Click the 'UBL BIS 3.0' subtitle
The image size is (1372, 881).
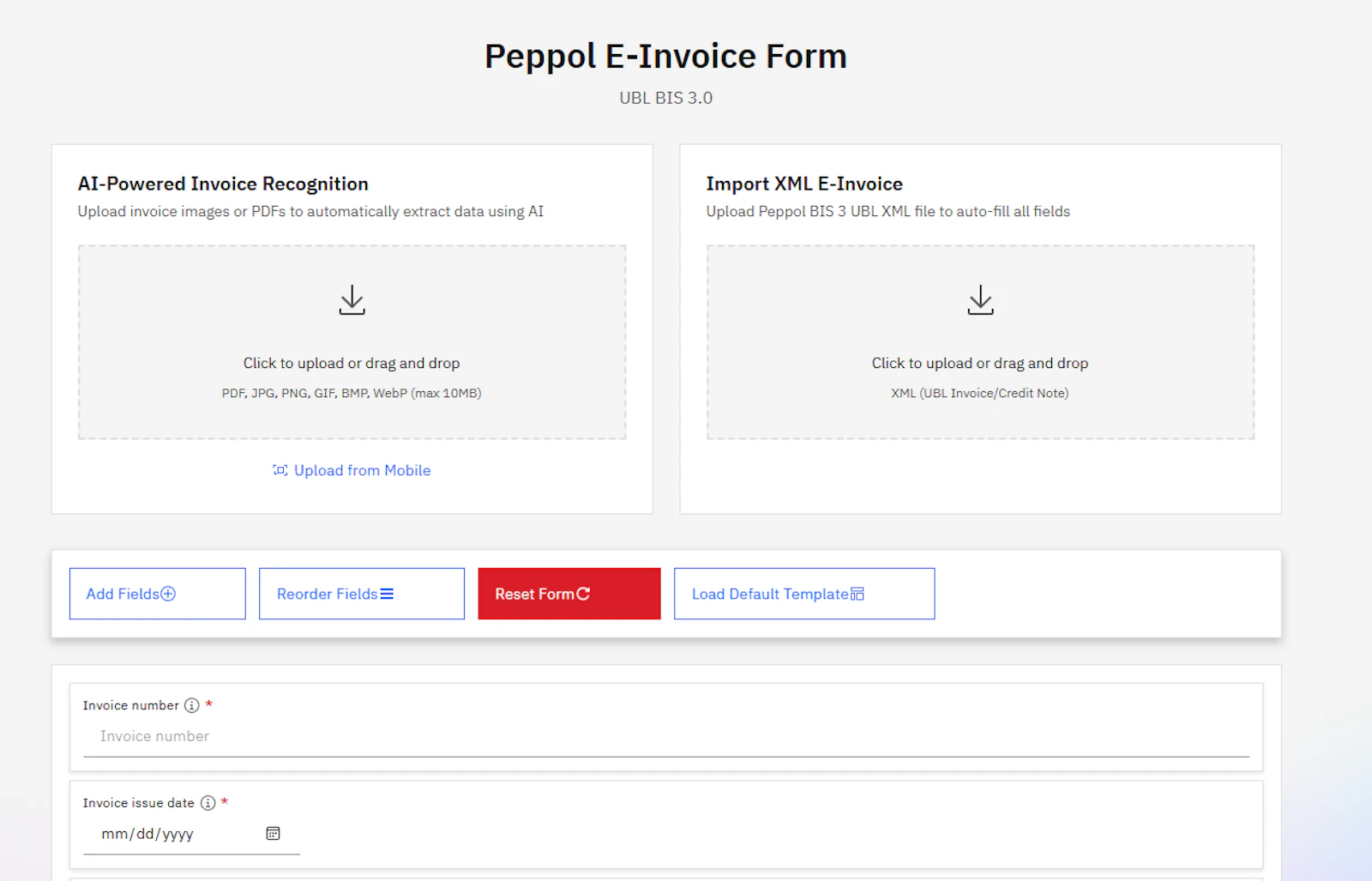(666, 98)
